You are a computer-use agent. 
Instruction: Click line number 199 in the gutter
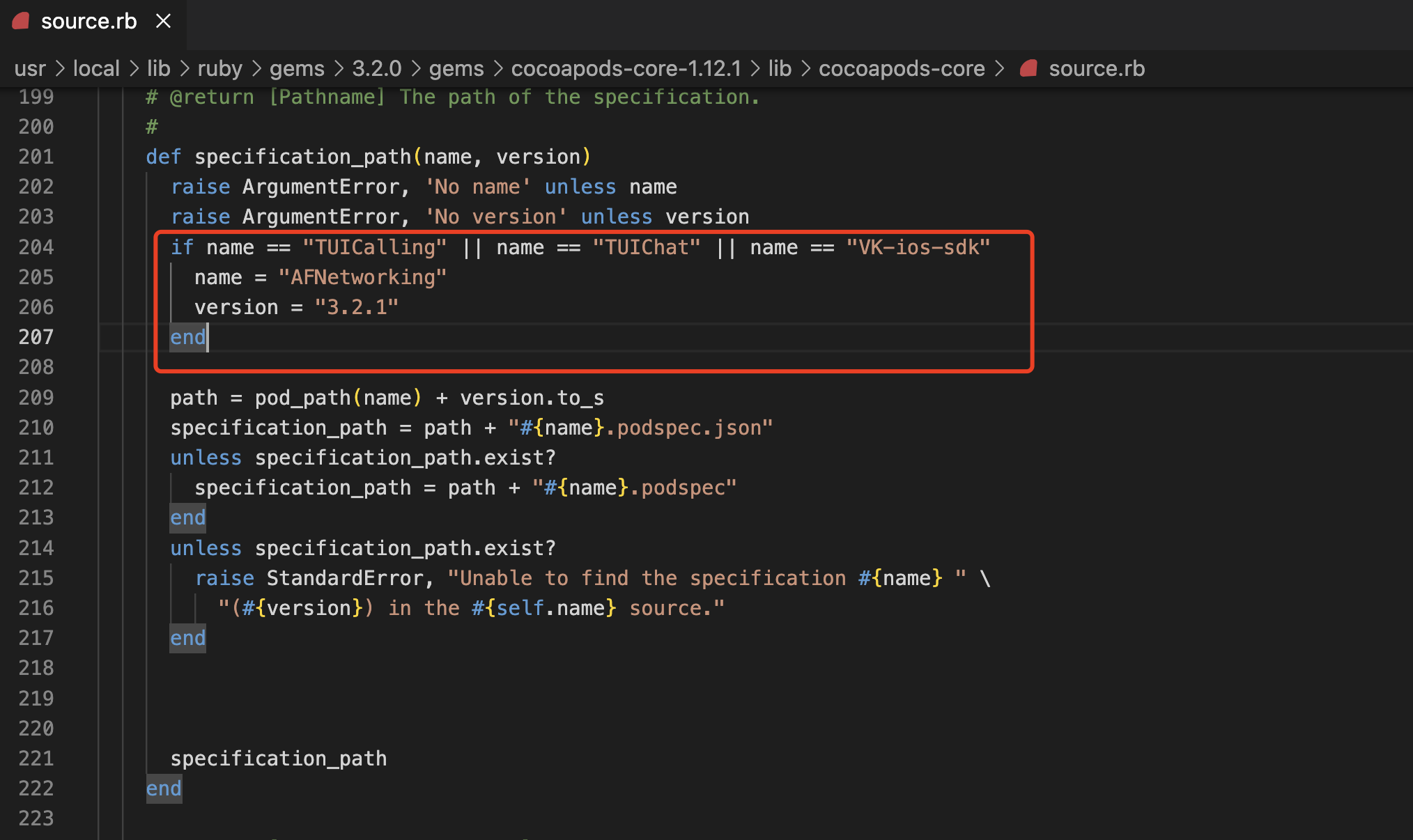[x=36, y=97]
